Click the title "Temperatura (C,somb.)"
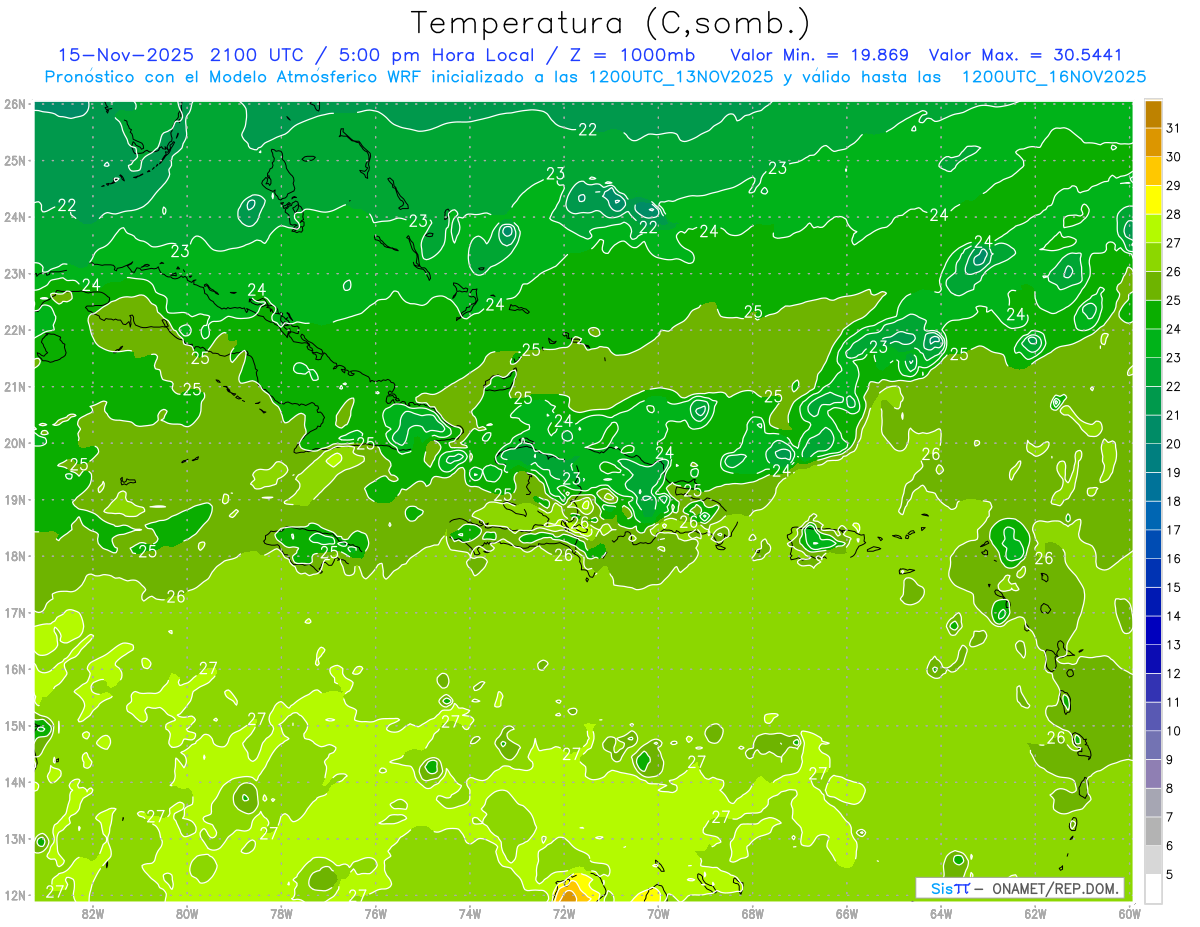The width and height of the screenshot is (1200, 927). tap(611, 23)
